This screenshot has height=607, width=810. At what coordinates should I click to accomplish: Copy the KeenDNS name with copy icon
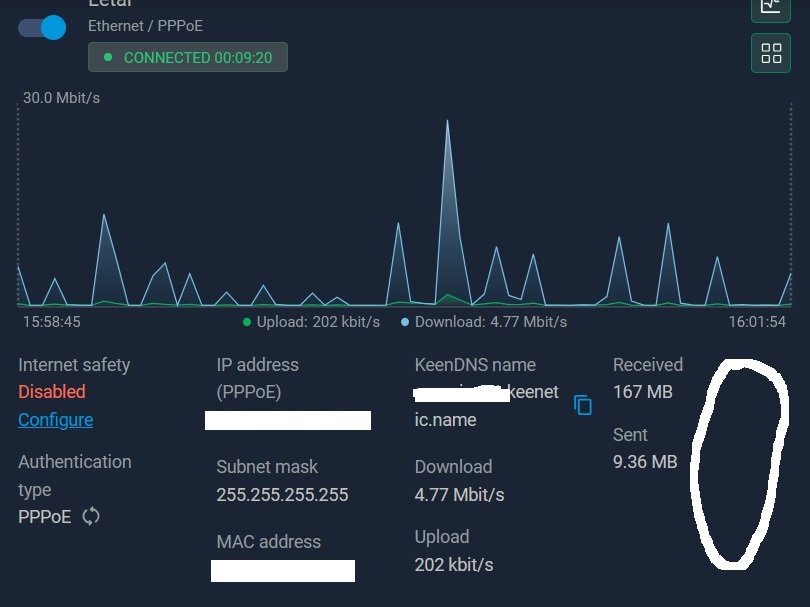583,405
